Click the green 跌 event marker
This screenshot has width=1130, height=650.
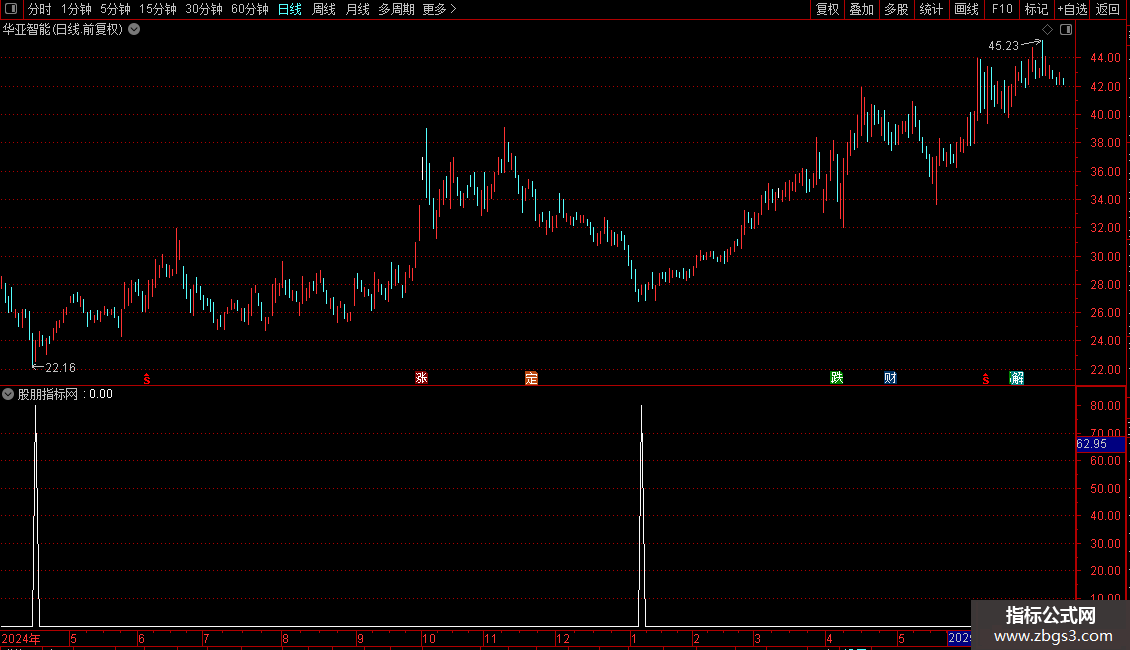tap(837, 378)
